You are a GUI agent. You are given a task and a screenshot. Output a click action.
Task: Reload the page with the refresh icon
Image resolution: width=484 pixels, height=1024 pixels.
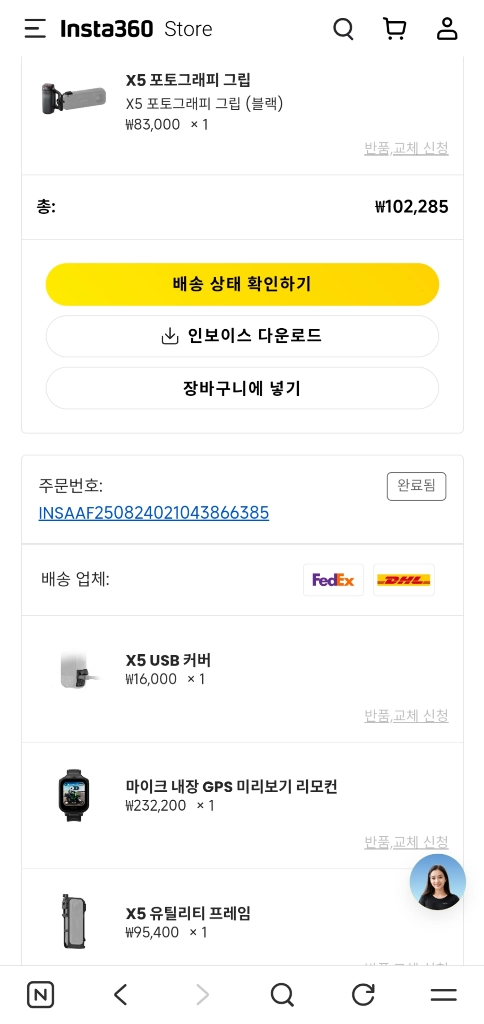pos(363,995)
